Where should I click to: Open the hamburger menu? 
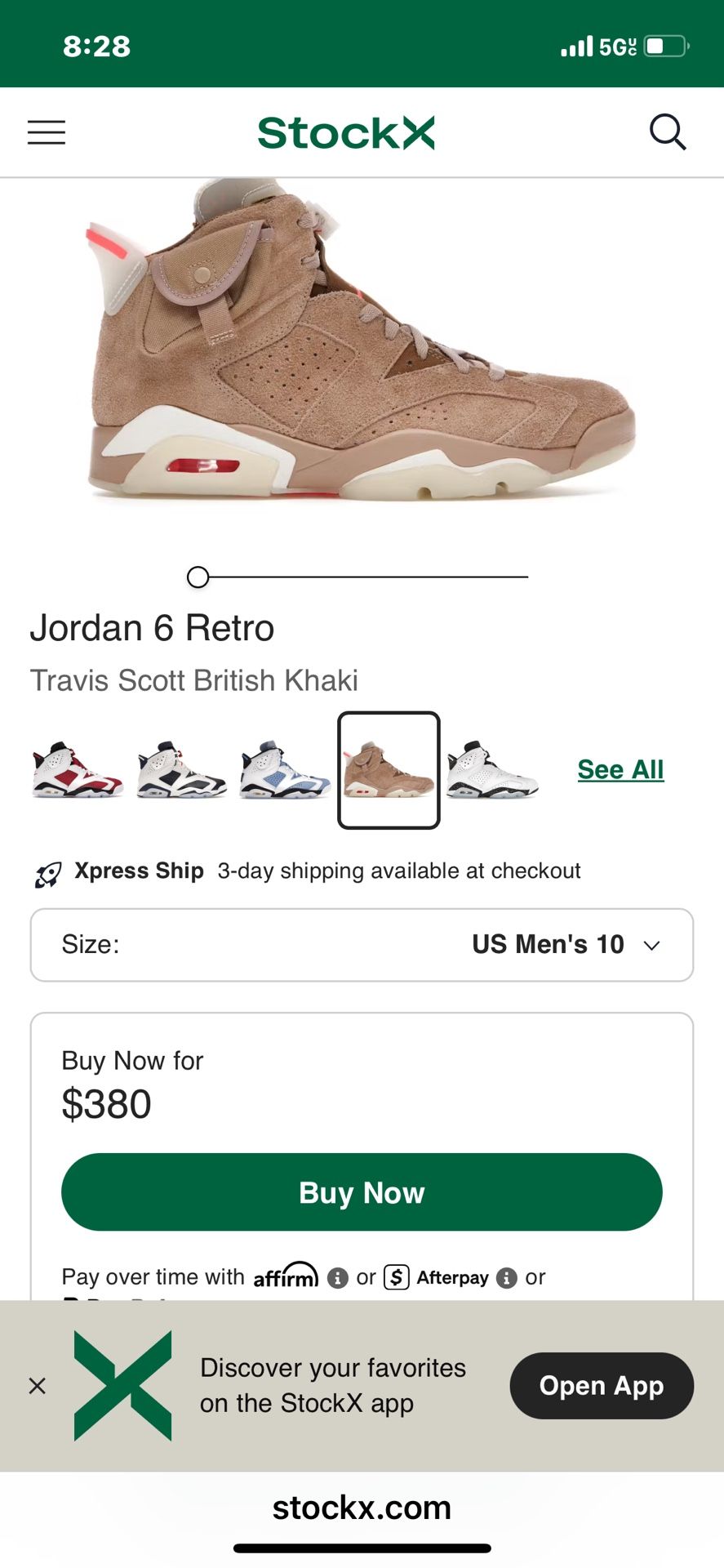pos(47,132)
